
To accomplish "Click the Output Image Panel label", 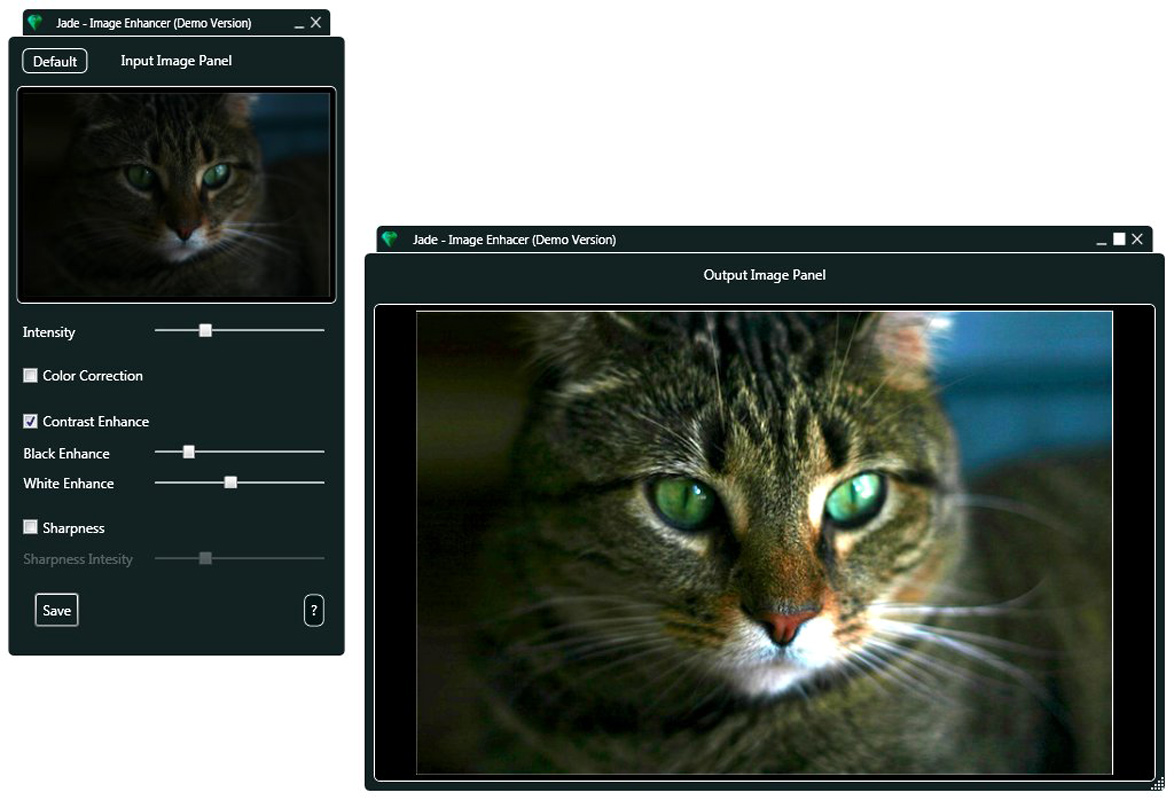I will (764, 275).
